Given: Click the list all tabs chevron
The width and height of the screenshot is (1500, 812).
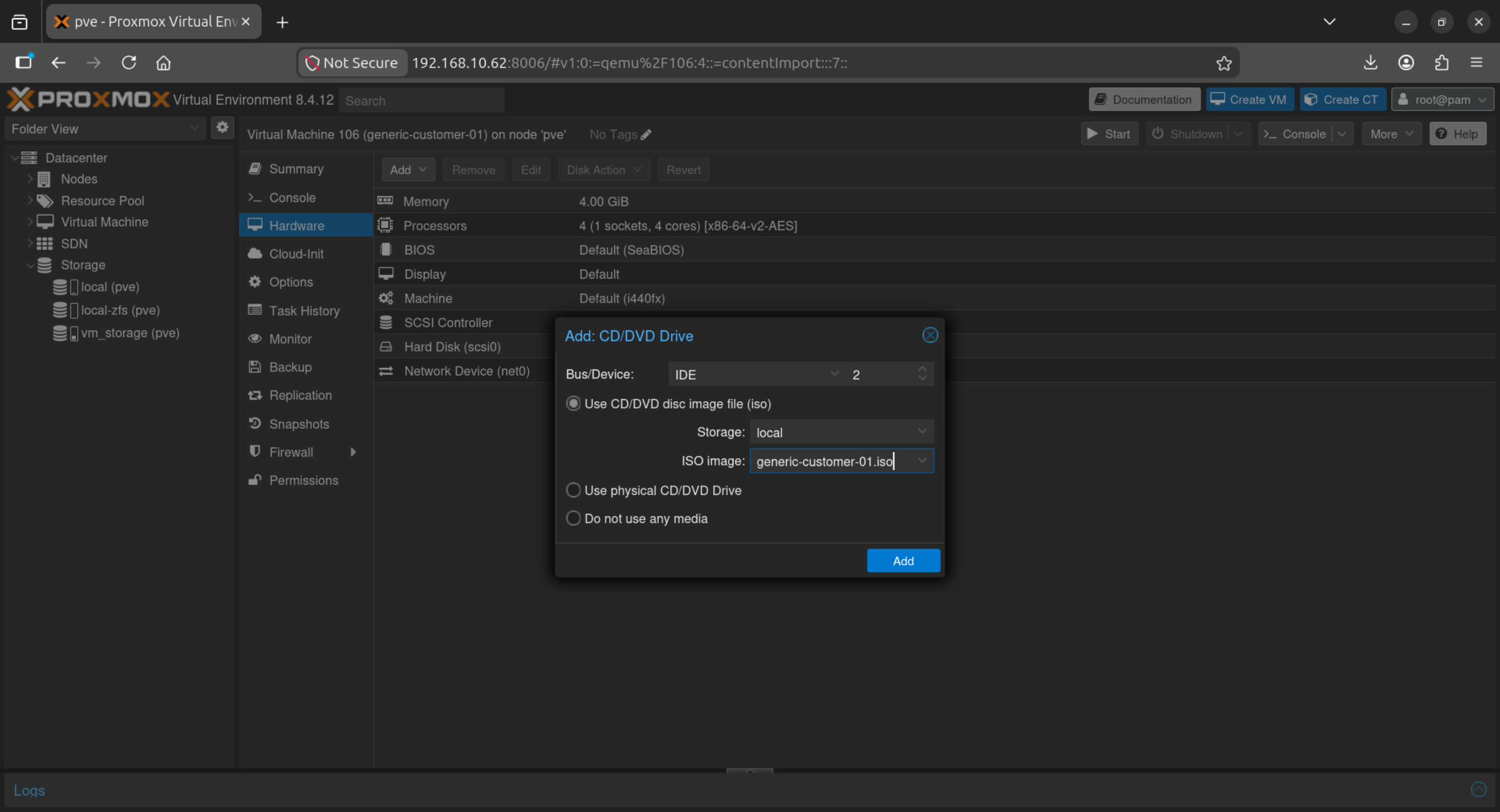Looking at the screenshot, I should (1329, 22).
